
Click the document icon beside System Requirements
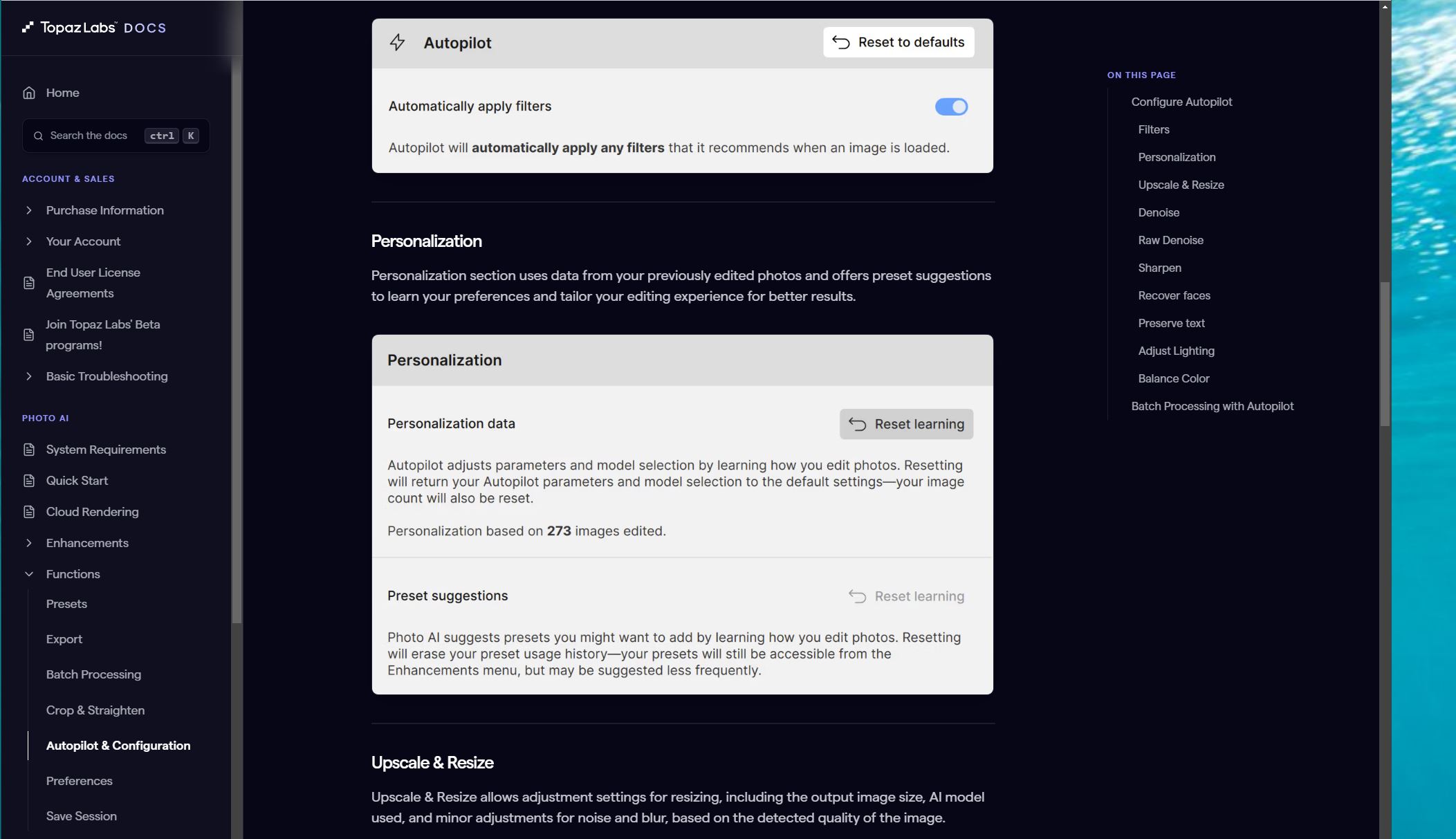click(x=28, y=450)
